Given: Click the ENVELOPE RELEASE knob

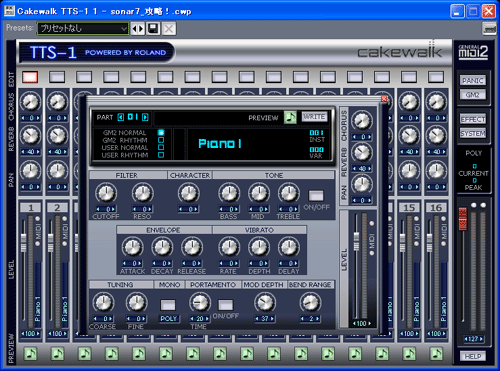Looking at the screenshot, I should pyautogui.click(x=192, y=247).
